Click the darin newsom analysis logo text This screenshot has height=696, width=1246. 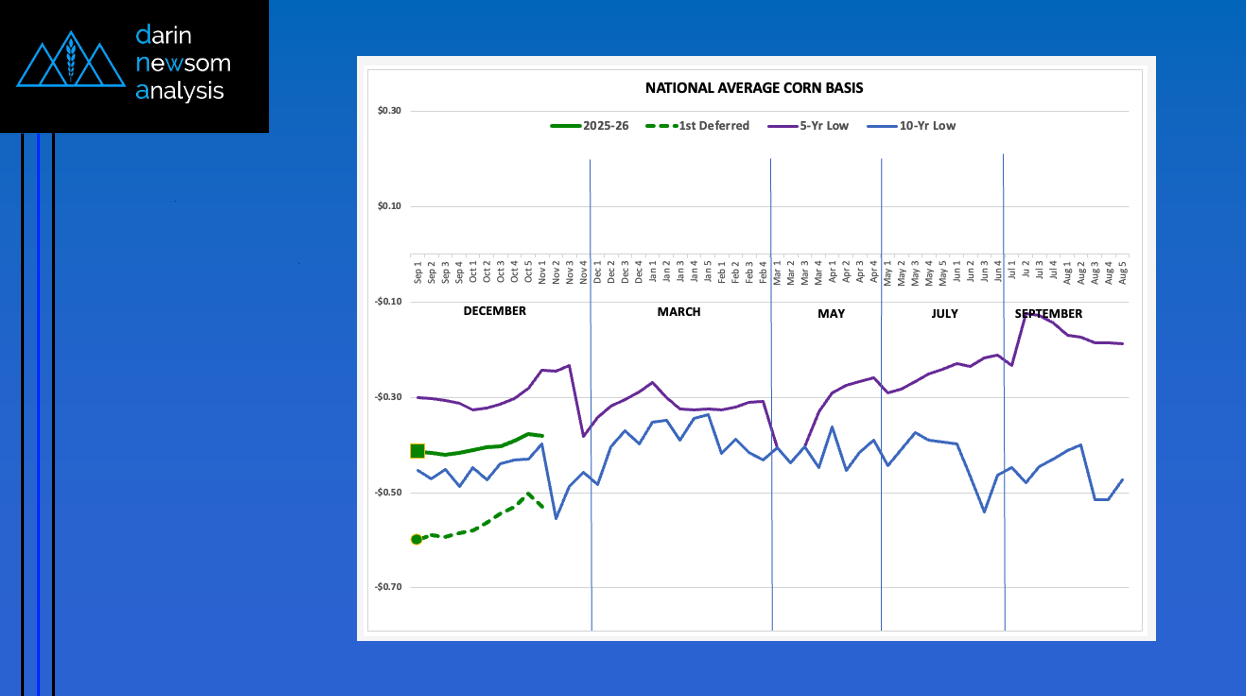click(182, 63)
